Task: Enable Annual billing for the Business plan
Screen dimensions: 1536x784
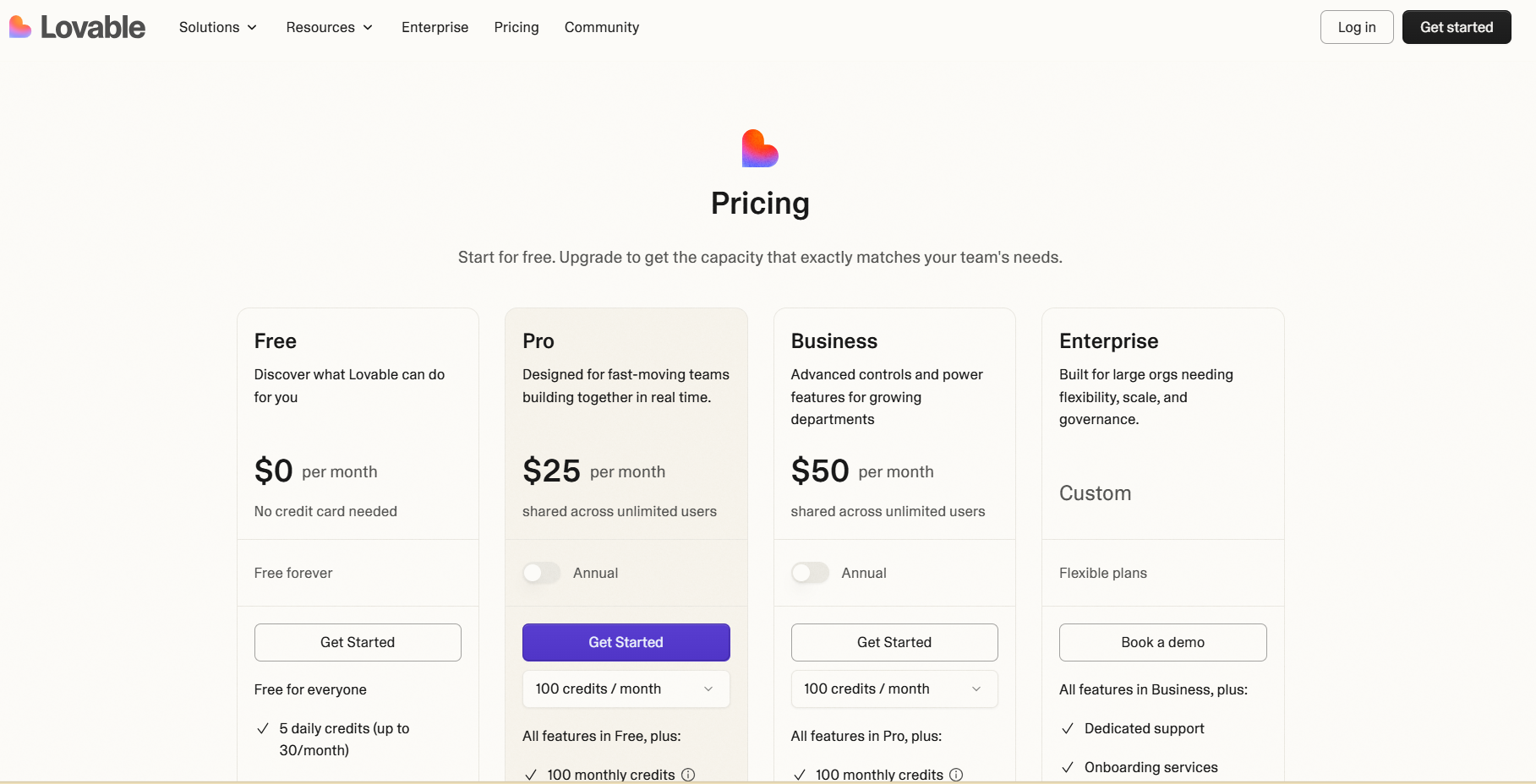Action: coord(810,573)
